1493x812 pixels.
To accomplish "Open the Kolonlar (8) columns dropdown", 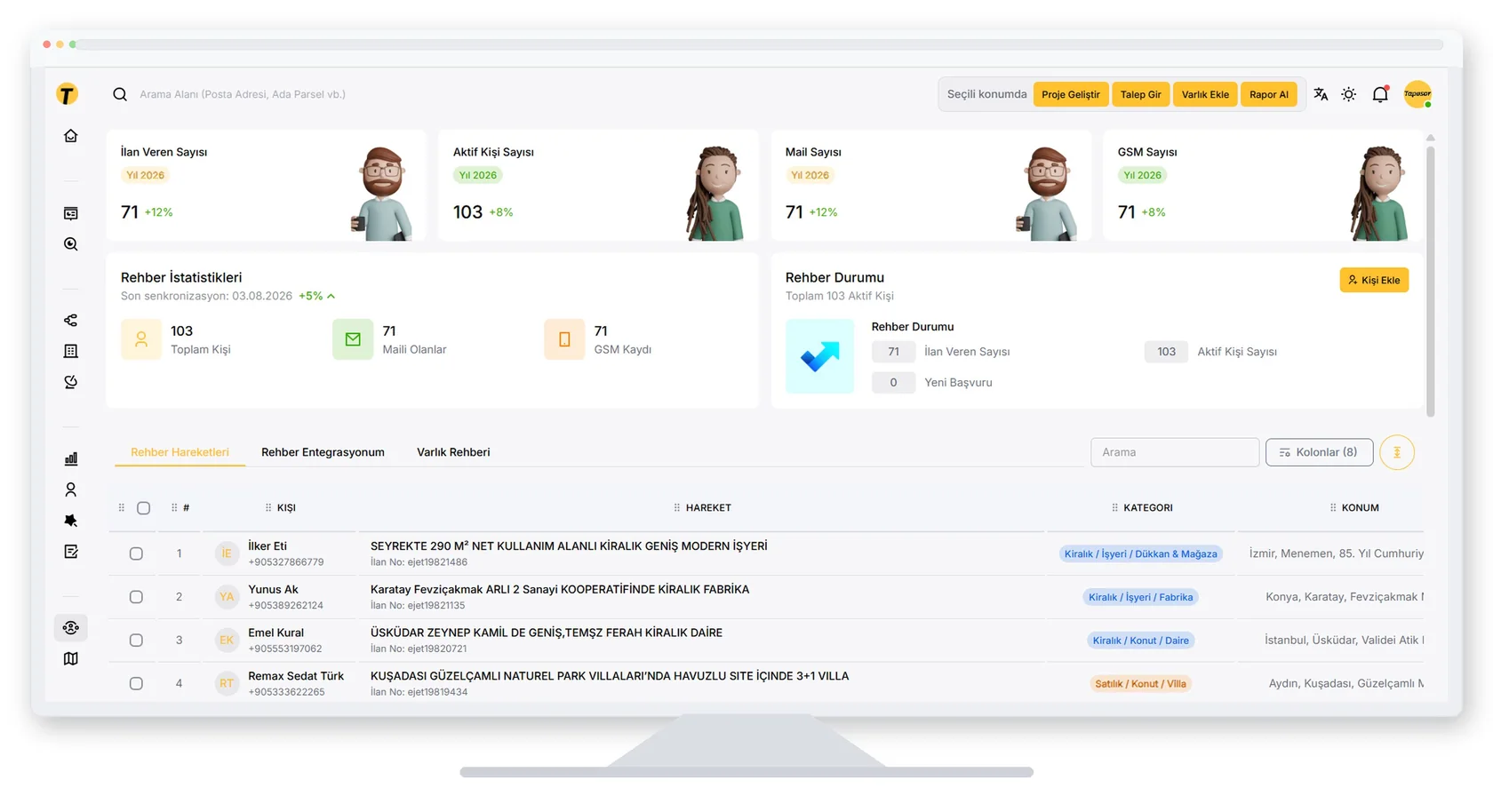I will [1319, 452].
